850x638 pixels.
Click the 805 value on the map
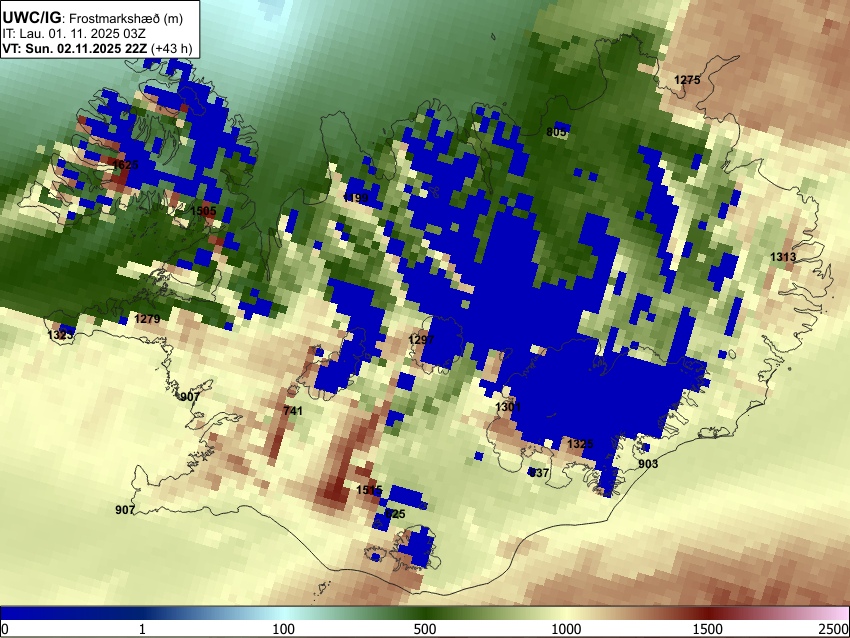[x=556, y=132]
